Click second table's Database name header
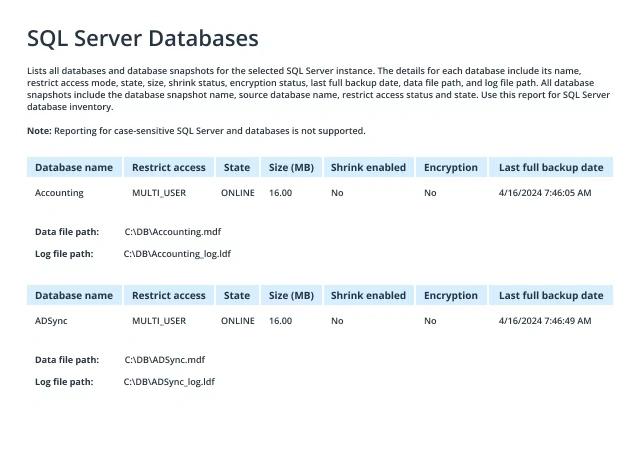The width and height of the screenshot is (640, 450). [x=74, y=295]
